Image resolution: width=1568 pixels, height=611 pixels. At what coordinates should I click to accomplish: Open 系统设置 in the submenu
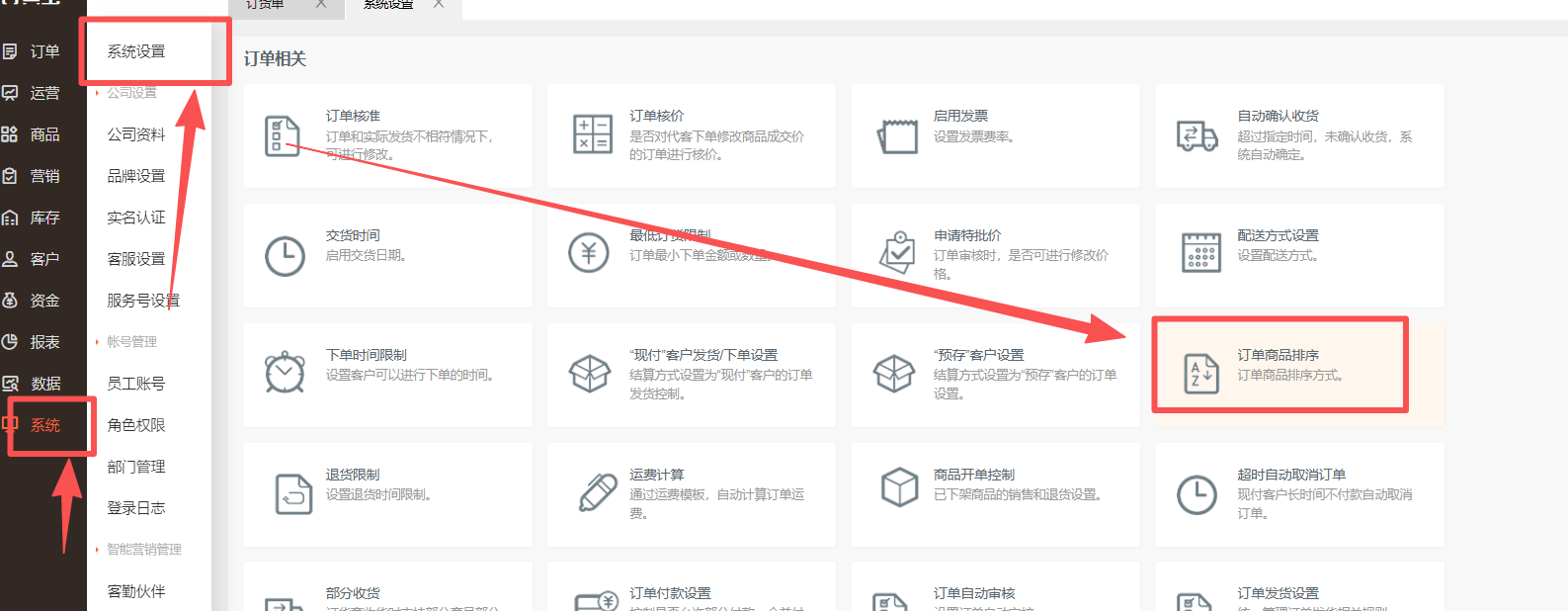click(x=136, y=51)
